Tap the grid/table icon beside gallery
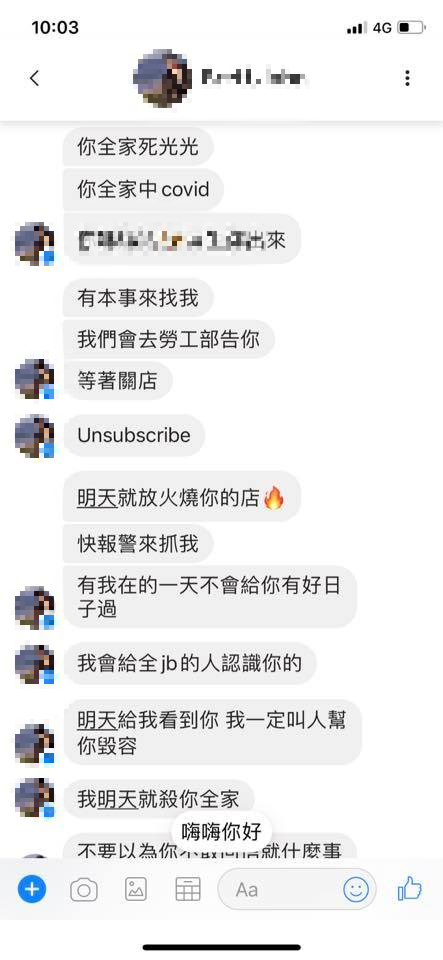 [188, 889]
